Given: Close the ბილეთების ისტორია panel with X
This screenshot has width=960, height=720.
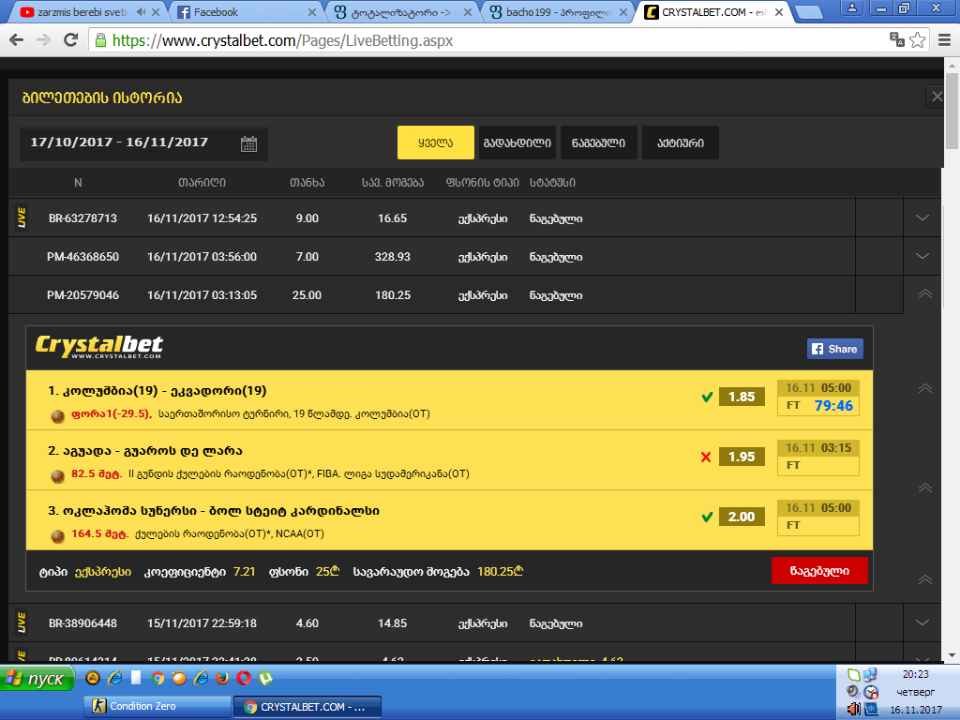Looking at the screenshot, I should pyautogui.click(x=936, y=96).
